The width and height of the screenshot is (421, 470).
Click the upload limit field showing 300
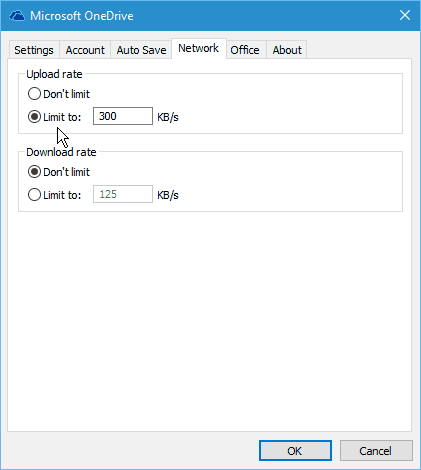click(123, 116)
